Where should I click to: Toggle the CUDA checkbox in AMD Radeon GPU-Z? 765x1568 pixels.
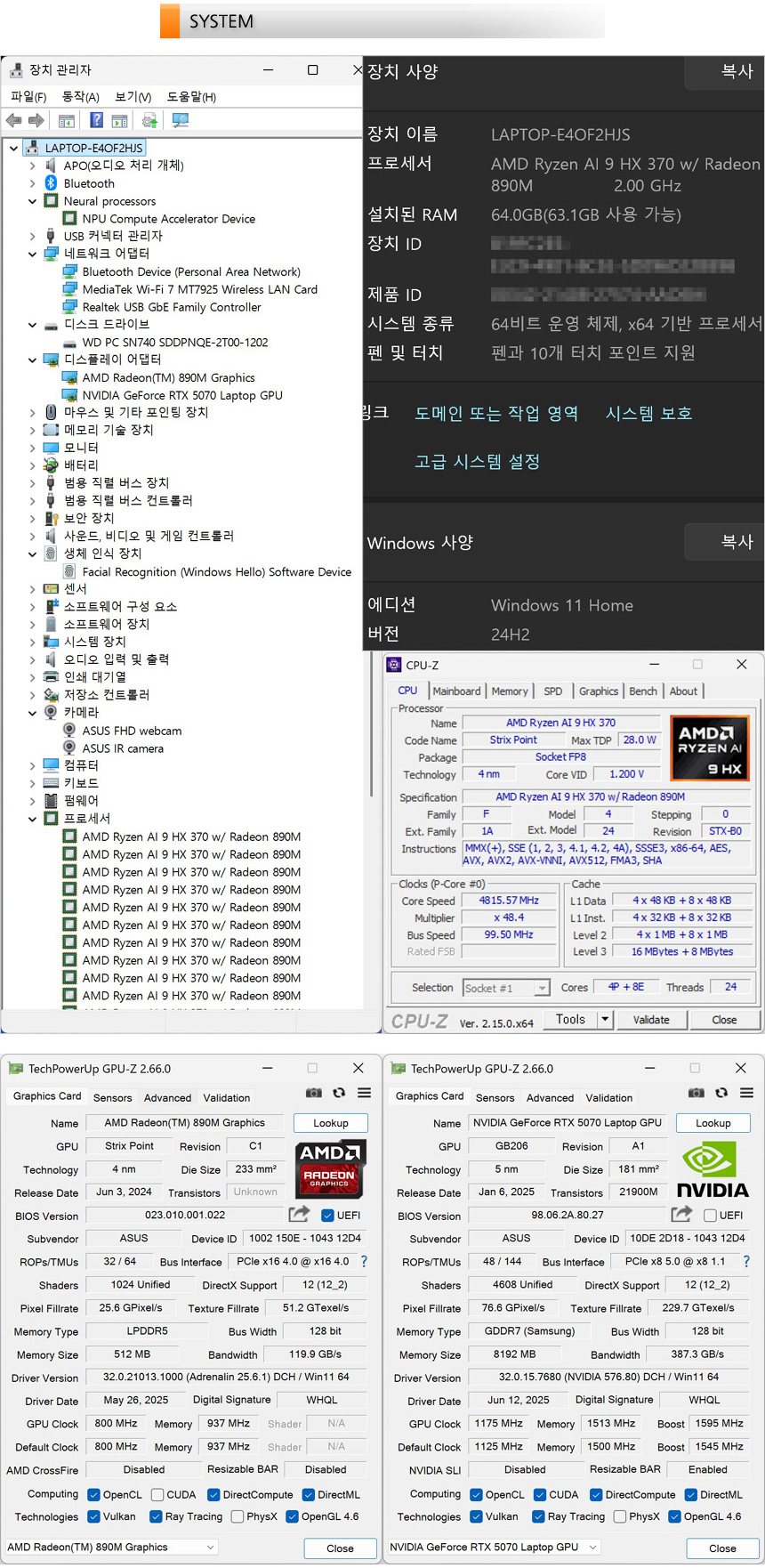pos(157,1495)
